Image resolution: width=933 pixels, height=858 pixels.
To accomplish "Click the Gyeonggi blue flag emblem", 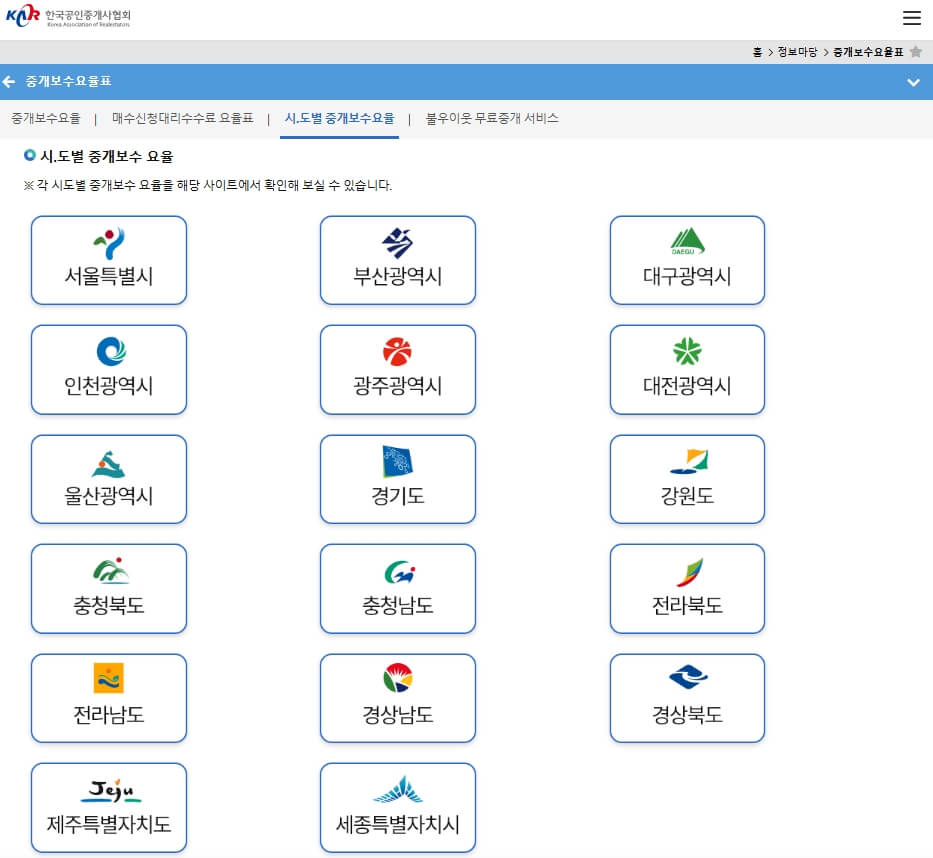I will coord(397,461).
